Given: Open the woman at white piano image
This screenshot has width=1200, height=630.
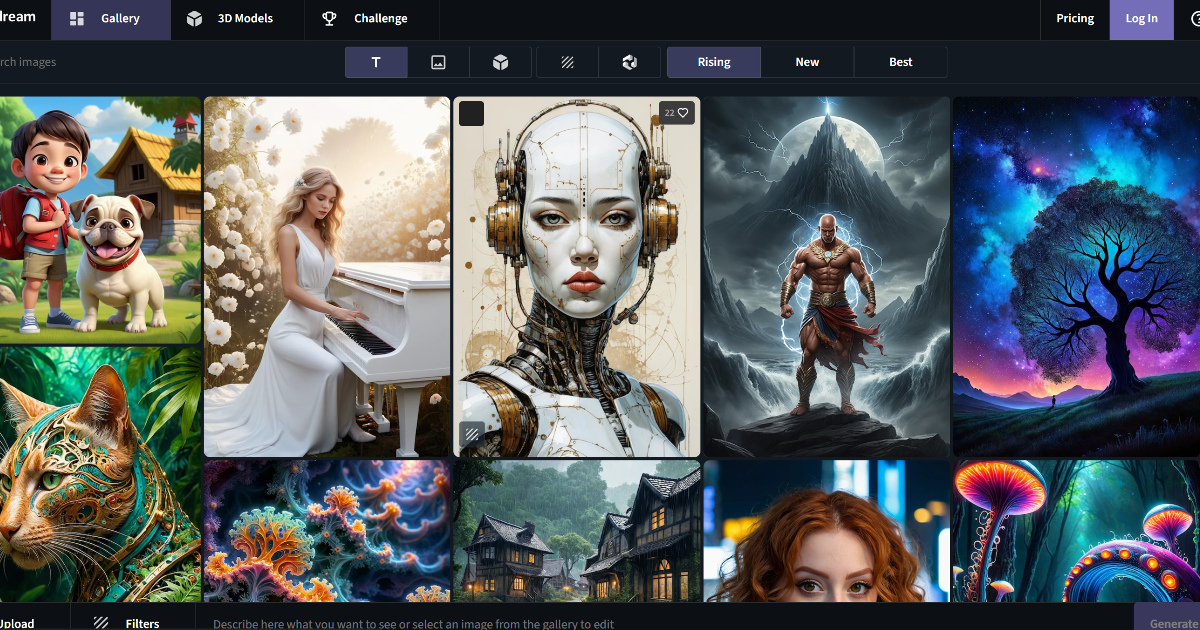Looking at the screenshot, I should pyautogui.click(x=327, y=276).
